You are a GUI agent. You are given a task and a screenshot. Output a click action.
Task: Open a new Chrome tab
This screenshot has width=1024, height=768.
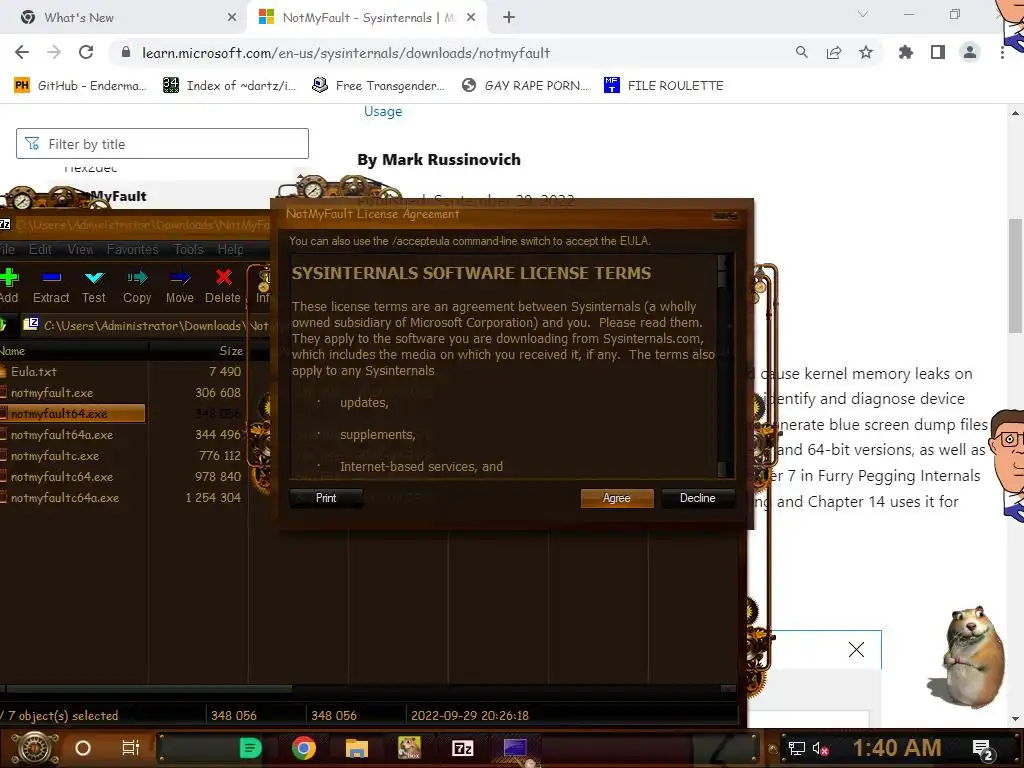coord(509,18)
